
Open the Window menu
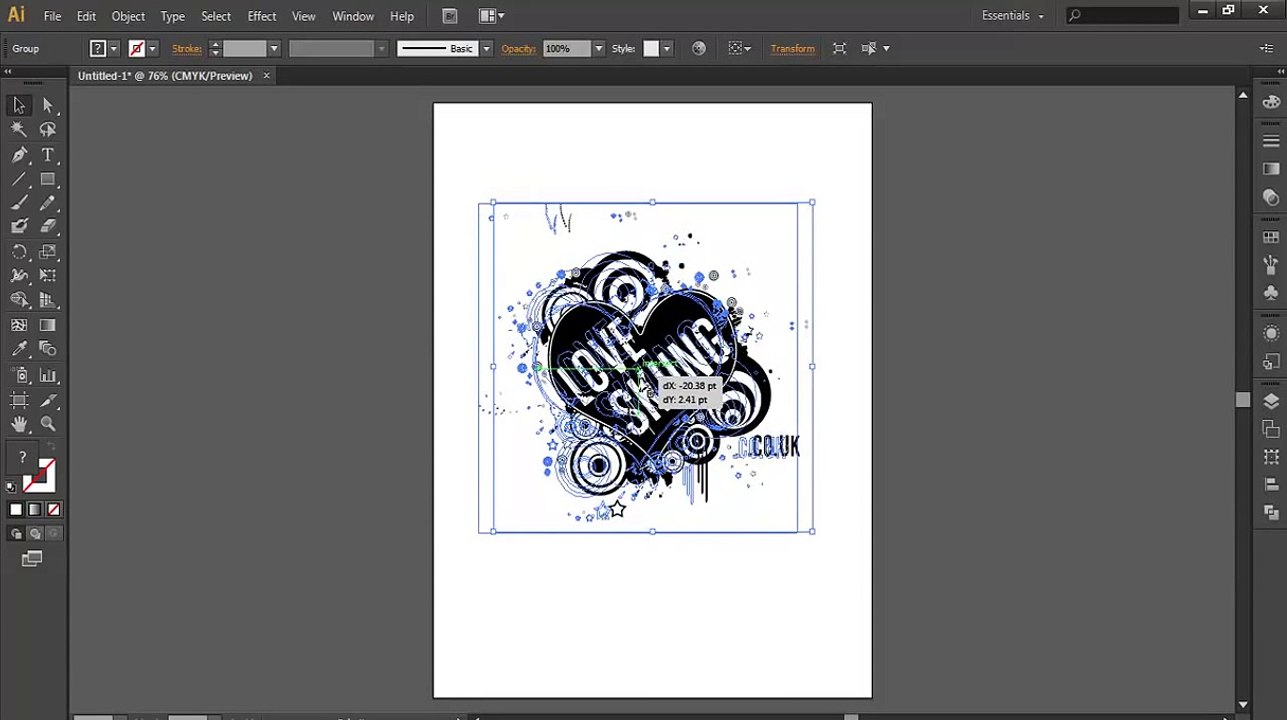(x=353, y=16)
